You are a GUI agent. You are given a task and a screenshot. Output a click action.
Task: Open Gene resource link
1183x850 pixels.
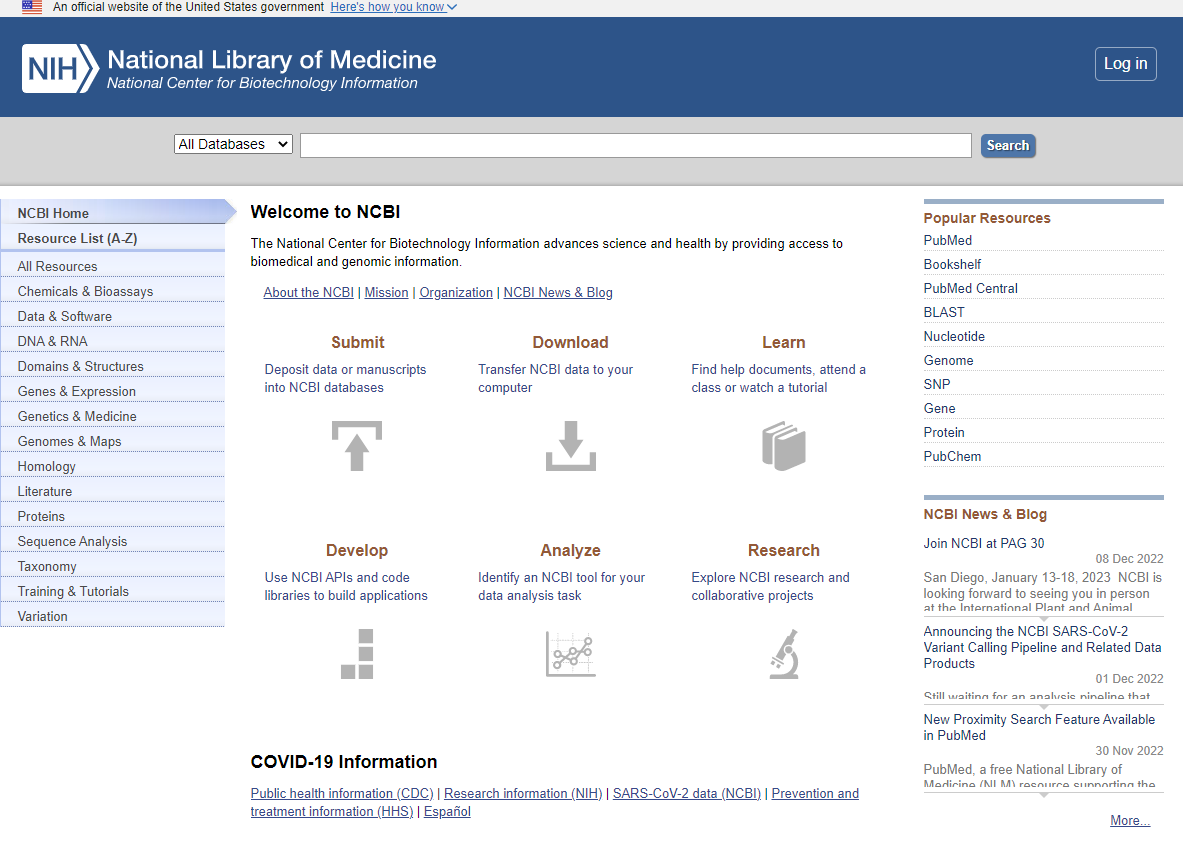(939, 408)
